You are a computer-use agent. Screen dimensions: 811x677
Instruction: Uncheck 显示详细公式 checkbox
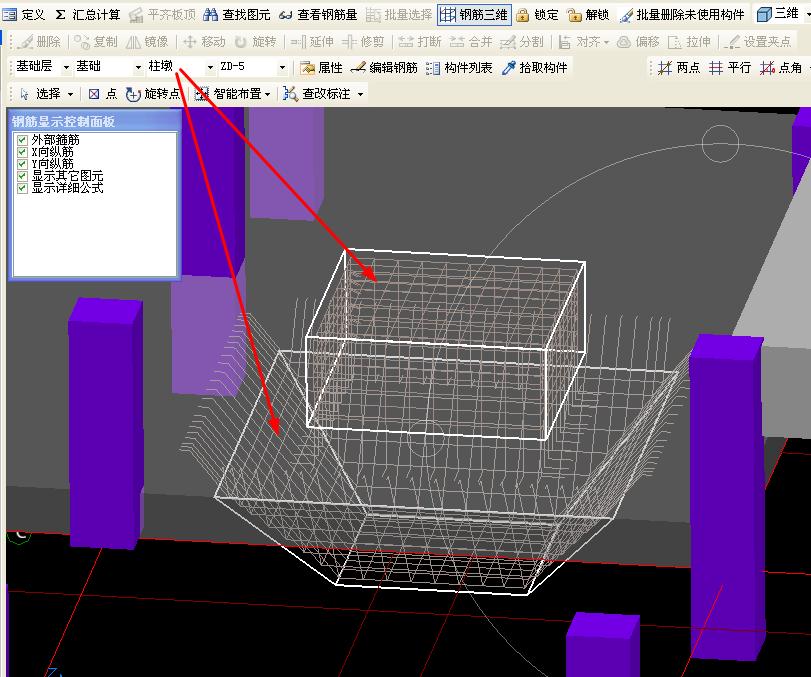click(x=22, y=188)
